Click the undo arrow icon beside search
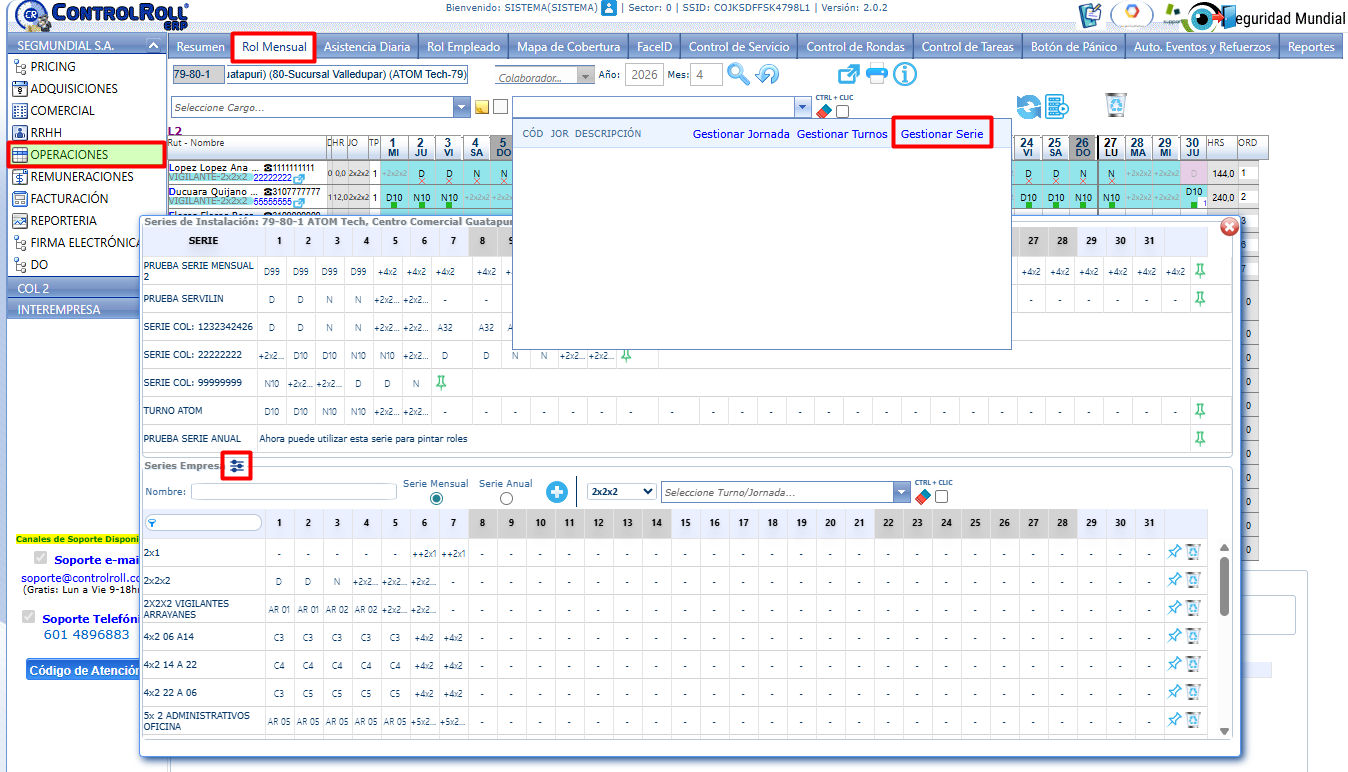This screenshot has height=772, width=1348. pos(767,74)
